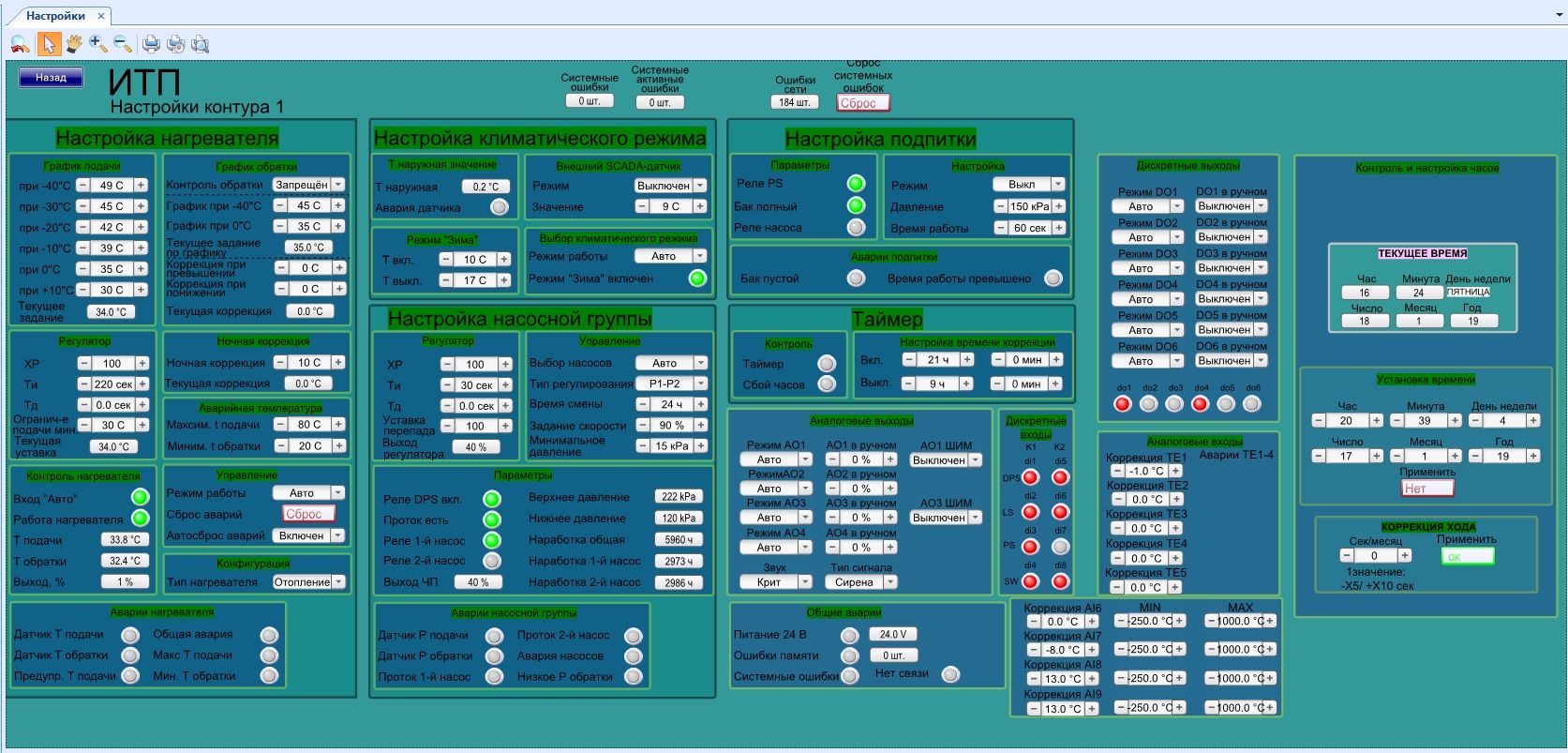
Task: Open print setup with gear icon
Action: [175, 44]
